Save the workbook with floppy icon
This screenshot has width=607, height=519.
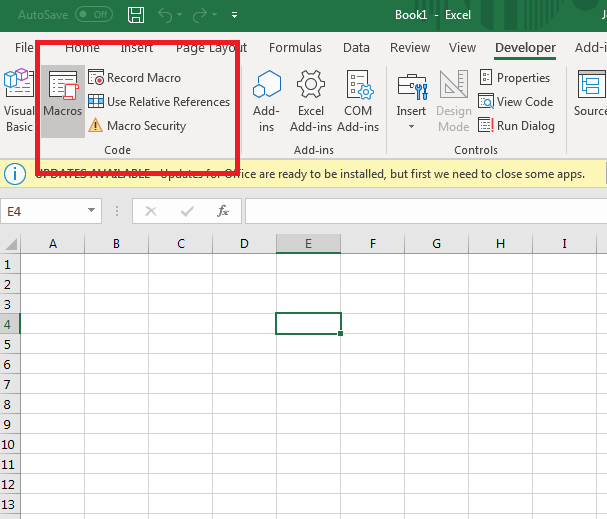(x=136, y=15)
